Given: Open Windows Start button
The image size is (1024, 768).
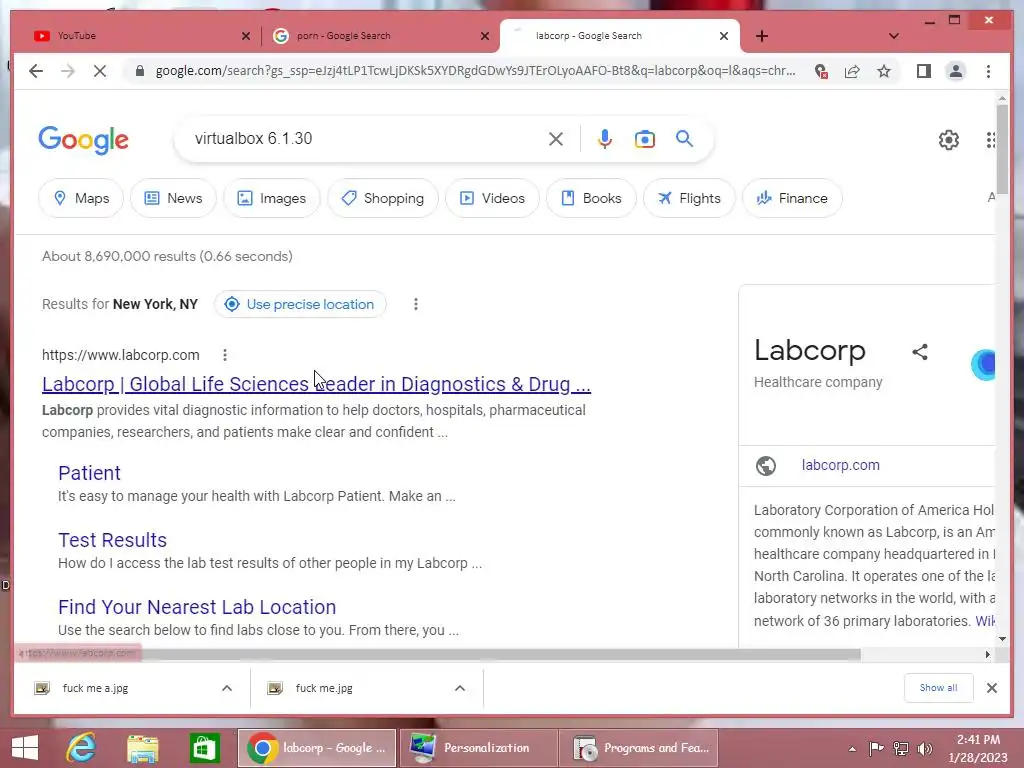Looking at the screenshot, I should click(x=25, y=748).
